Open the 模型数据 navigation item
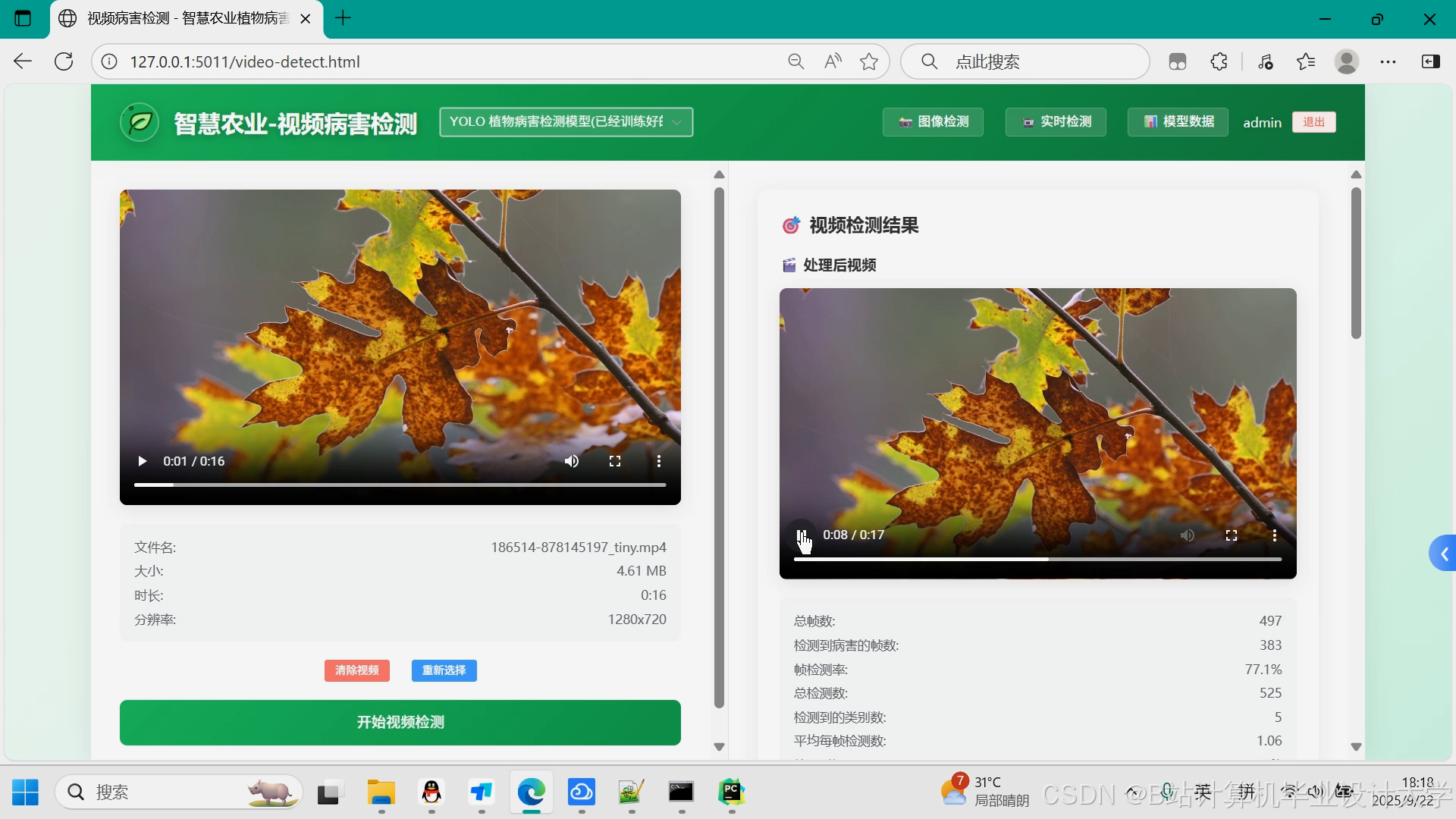The height and width of the screenshot is (819, 1456). tap(1178, 121)
